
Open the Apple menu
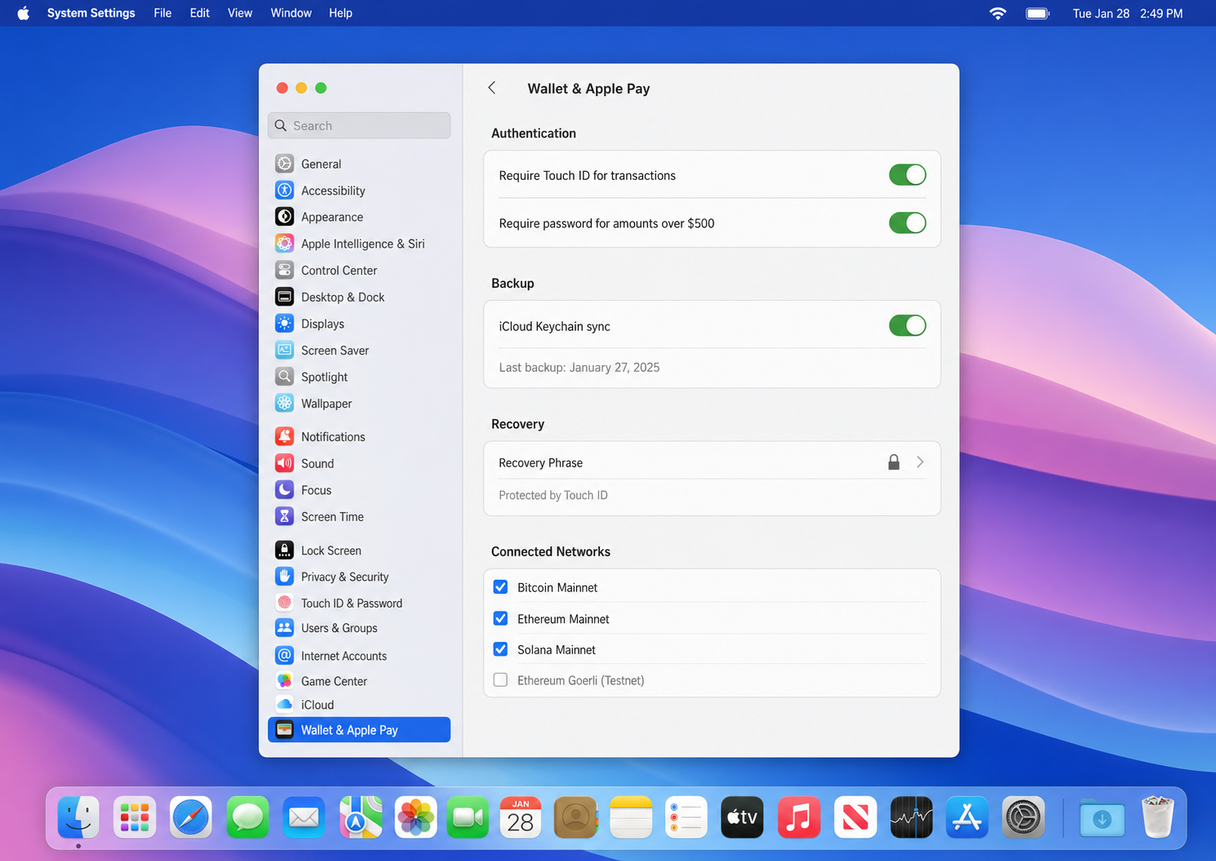[x=23, y=13]
